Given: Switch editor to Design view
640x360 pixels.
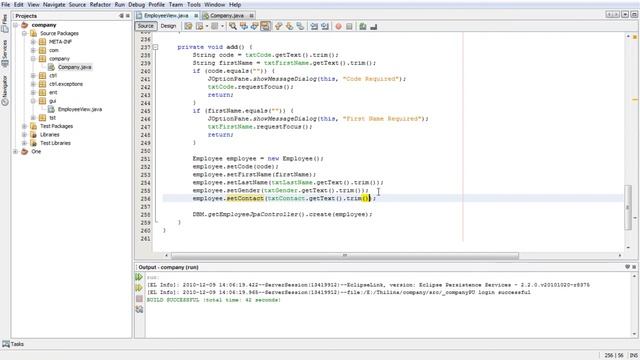Looking at the screenshot, I should pyautogui.click(x=168, y=26).
